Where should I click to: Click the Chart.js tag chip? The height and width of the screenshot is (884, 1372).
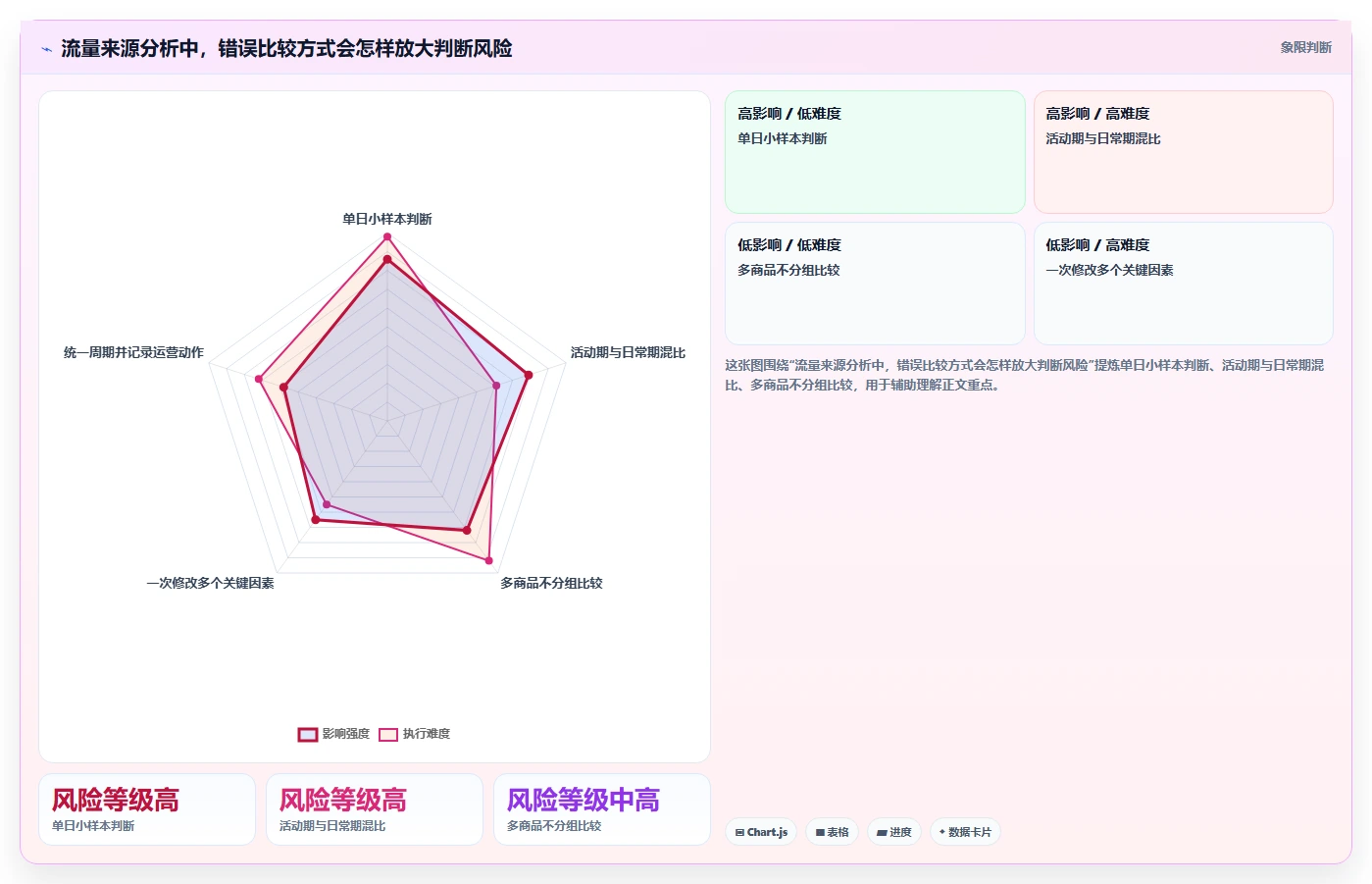pos(761,832)
